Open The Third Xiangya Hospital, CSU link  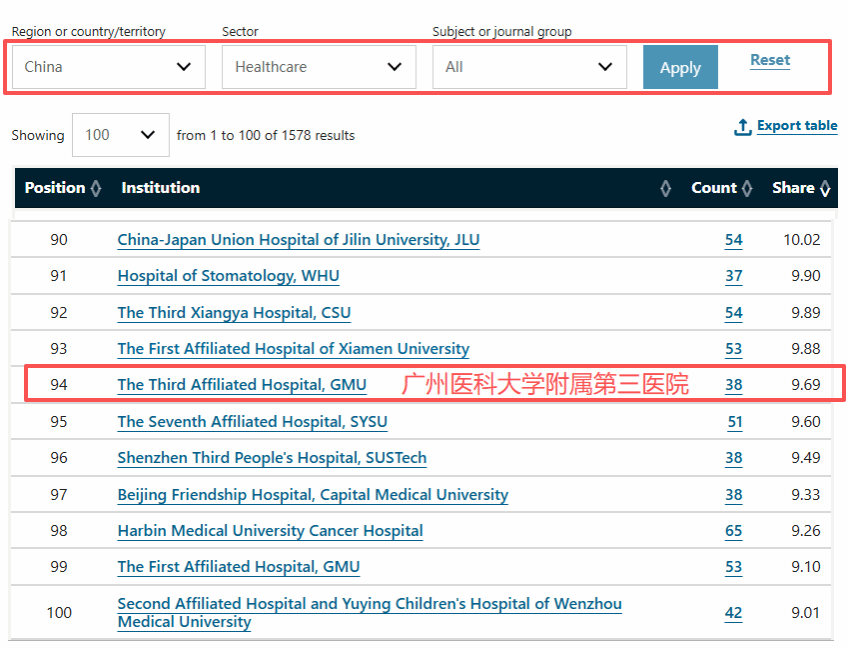234,313
